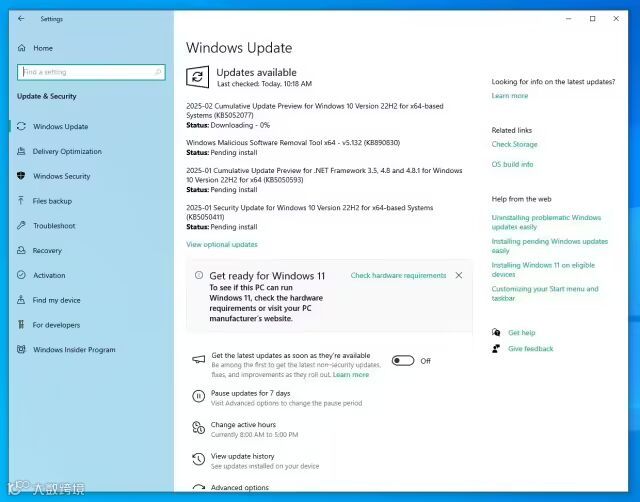Viewport: 640px width, 502px height.
Task: Open the Home icon in sidebar
Action: click(22, 48)
